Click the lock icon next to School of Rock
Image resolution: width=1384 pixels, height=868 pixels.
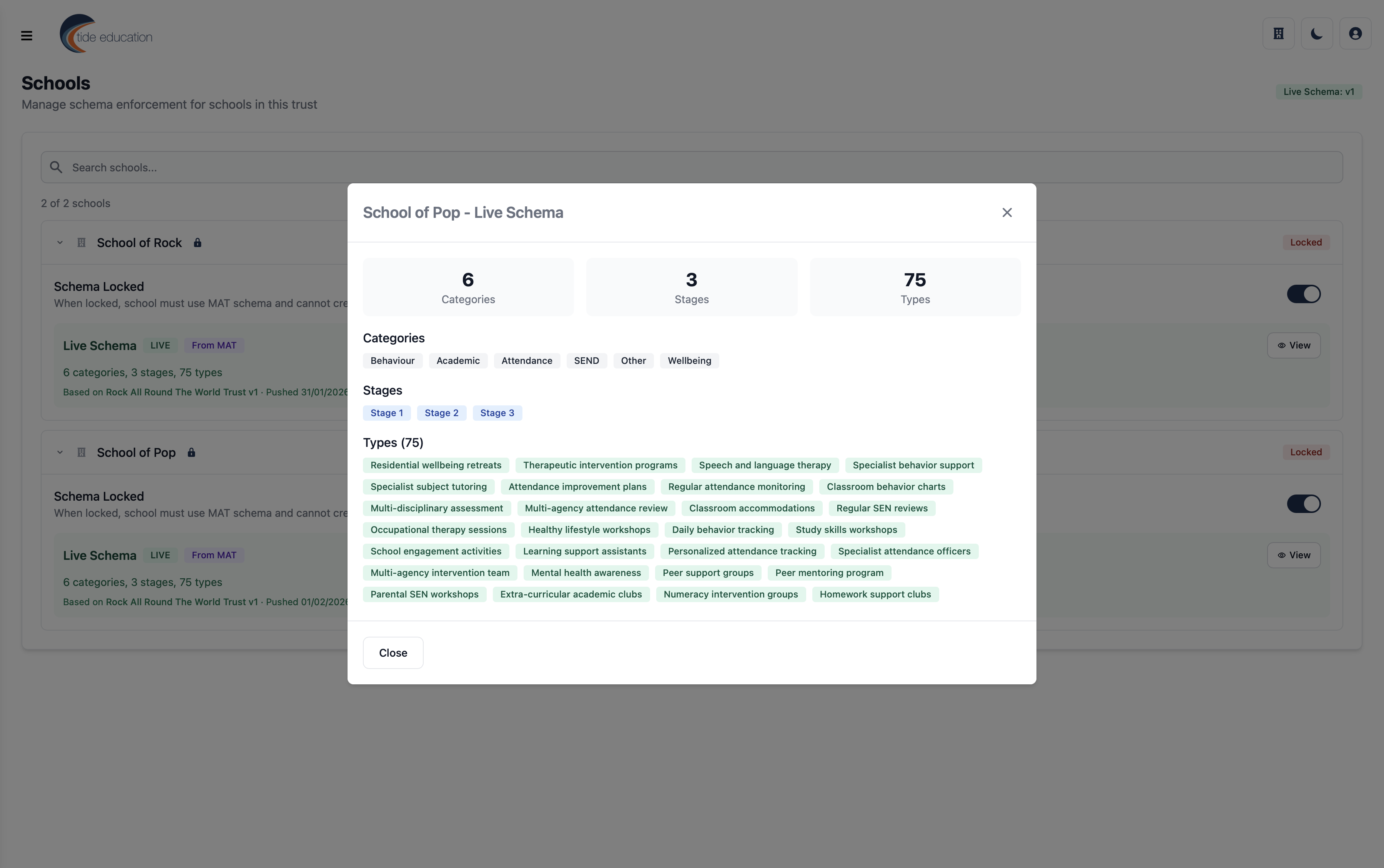pos(198,242)
